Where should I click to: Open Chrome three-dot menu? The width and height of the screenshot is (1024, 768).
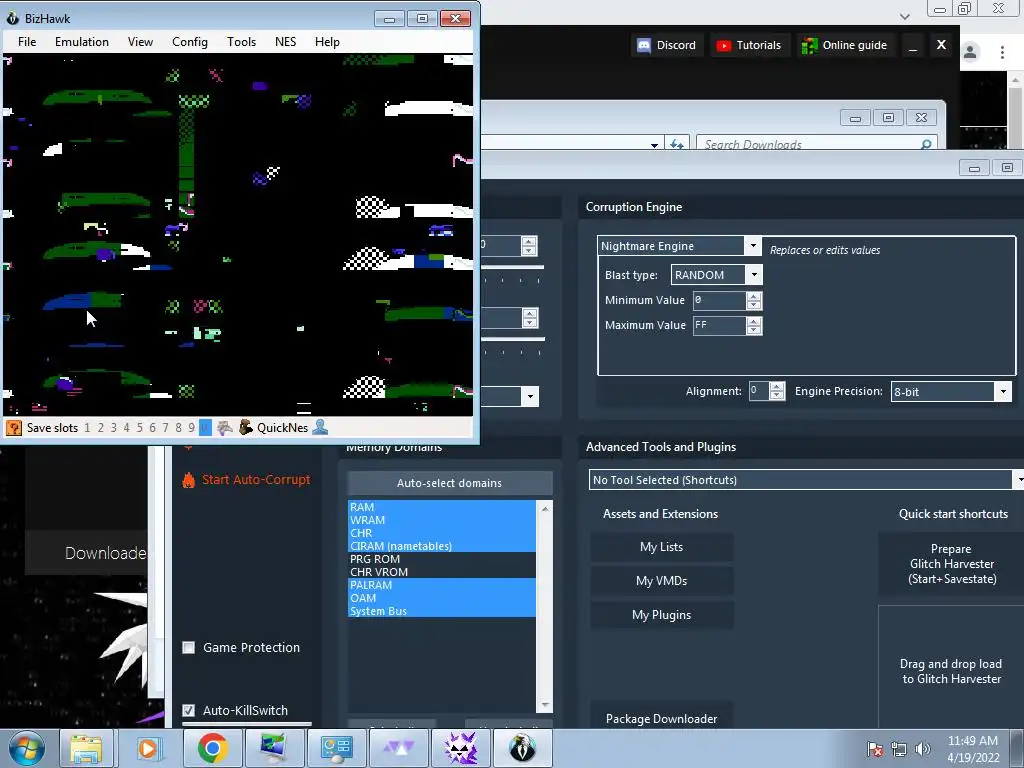1002,52
